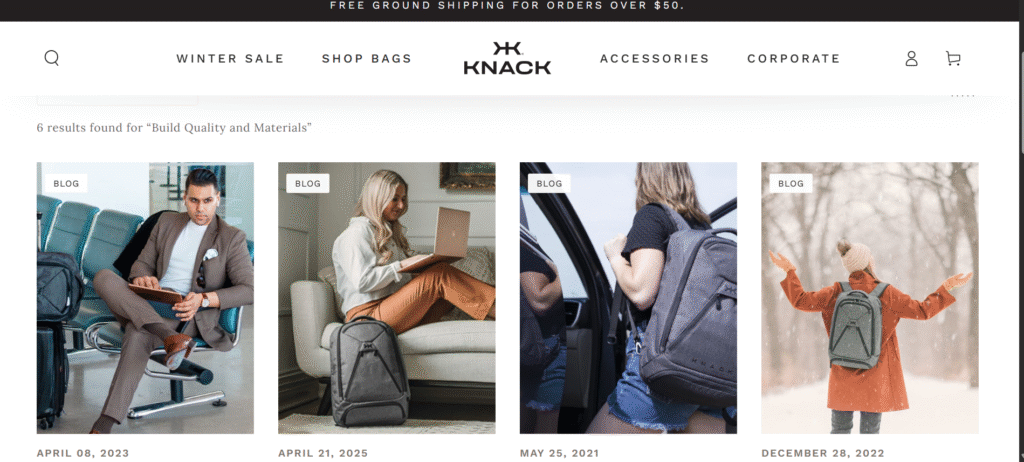Select the April 21, 2025 post date

[323, 453]
